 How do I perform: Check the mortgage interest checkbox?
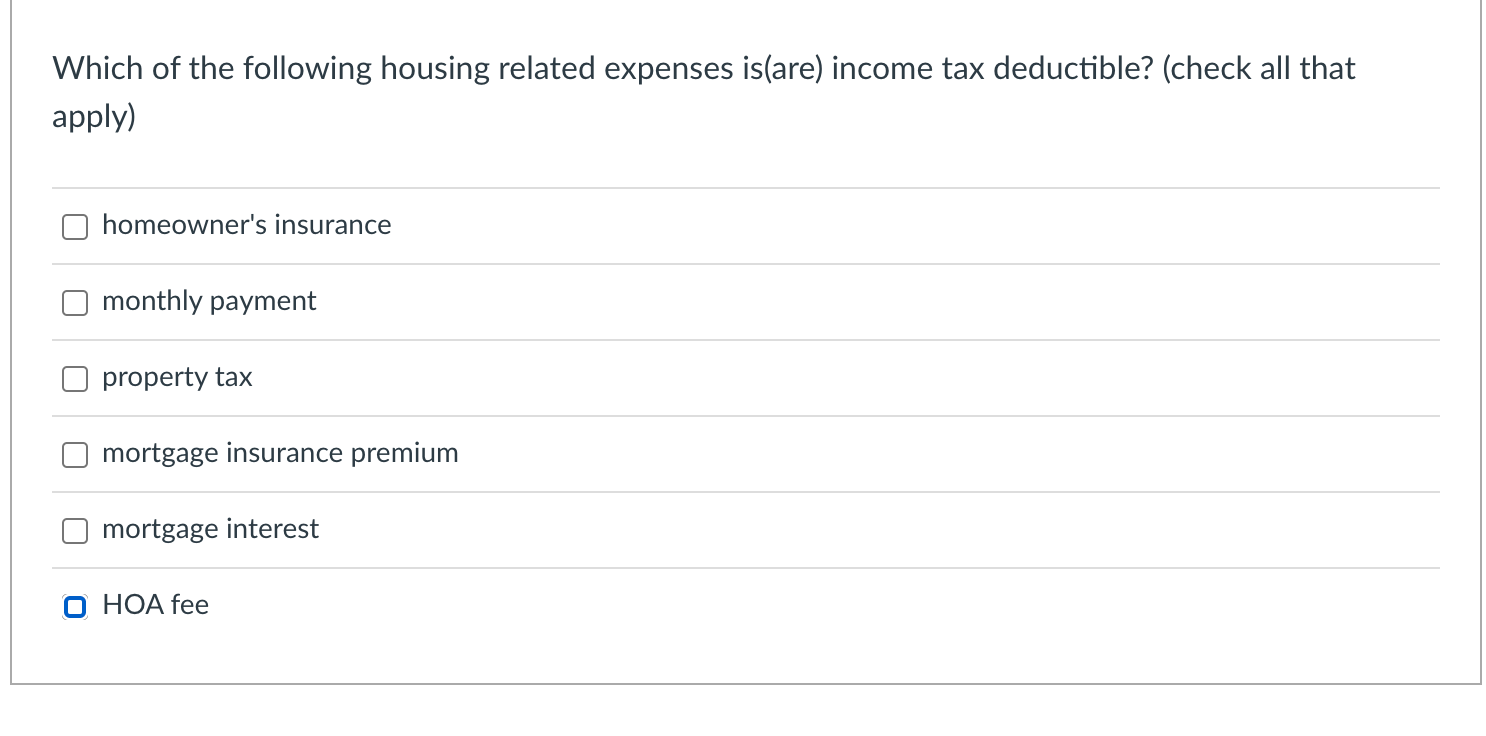(x=74, y=531)
